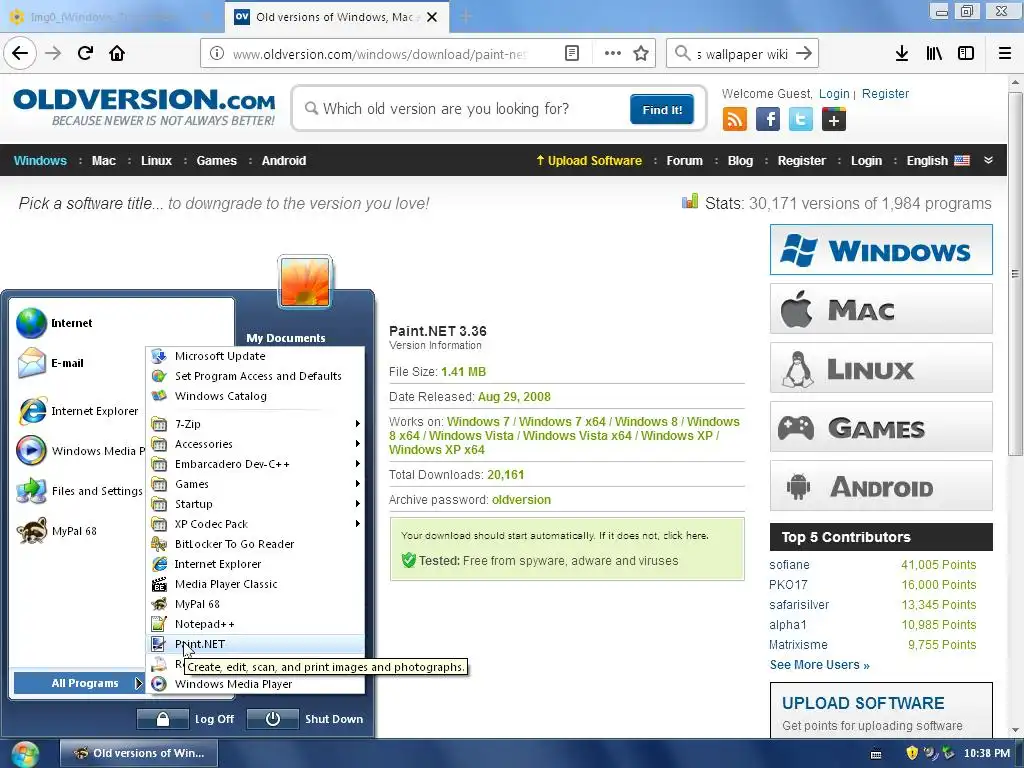Open the browser library icon
The width and height of the screenshot is (1024, 768).
pos(934,54)
